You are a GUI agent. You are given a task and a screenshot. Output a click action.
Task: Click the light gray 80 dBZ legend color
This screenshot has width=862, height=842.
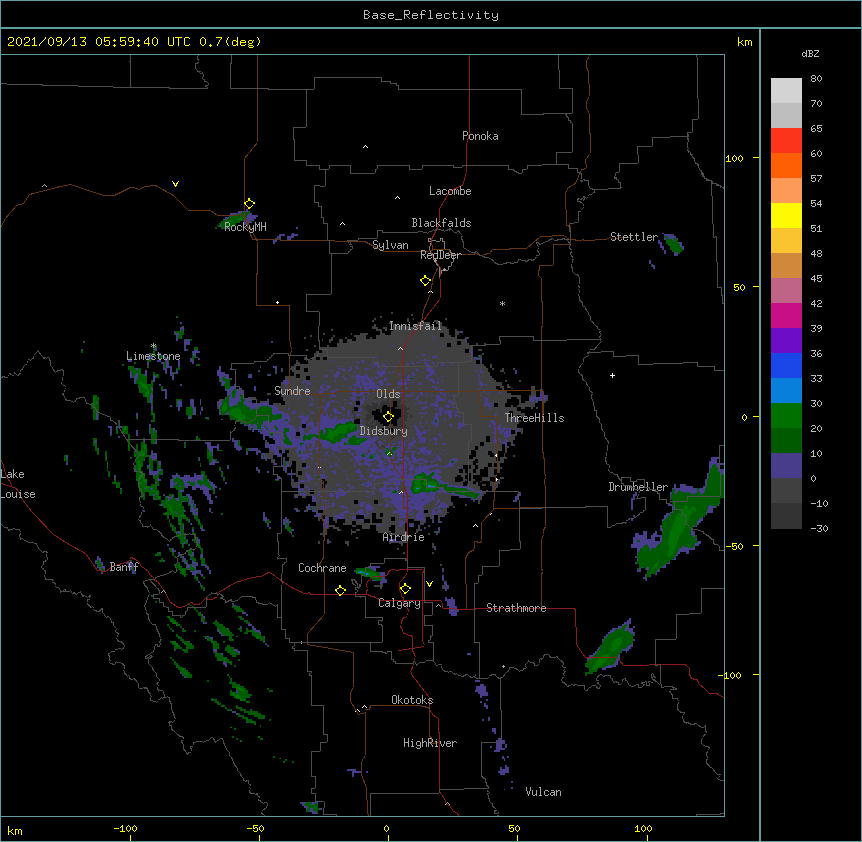click(786, 90)
